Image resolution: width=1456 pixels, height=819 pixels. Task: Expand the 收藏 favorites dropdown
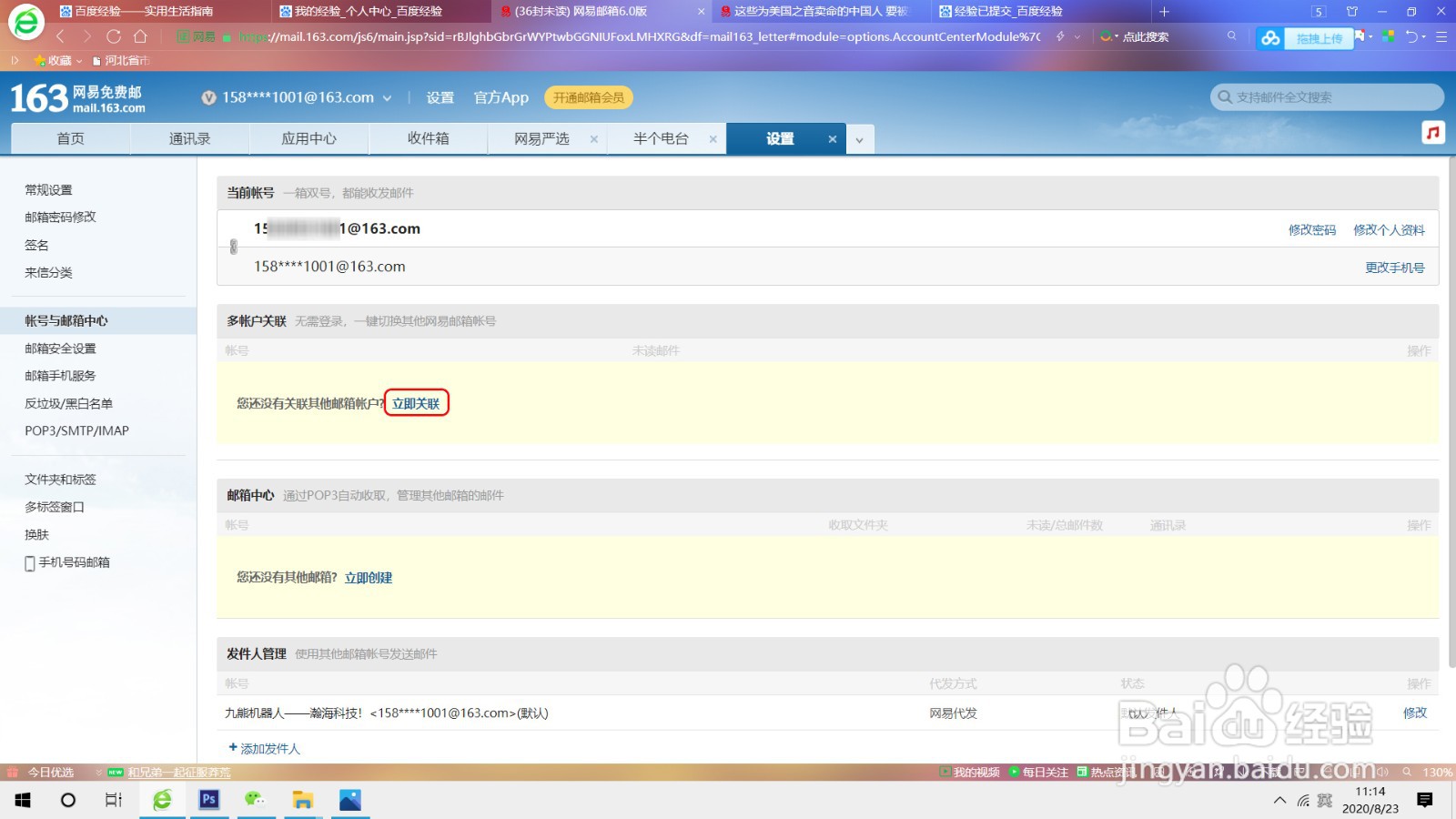(79, 61)
